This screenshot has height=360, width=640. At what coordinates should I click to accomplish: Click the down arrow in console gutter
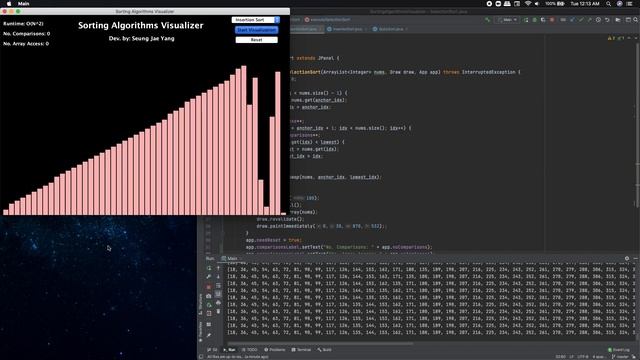[218, 277]
